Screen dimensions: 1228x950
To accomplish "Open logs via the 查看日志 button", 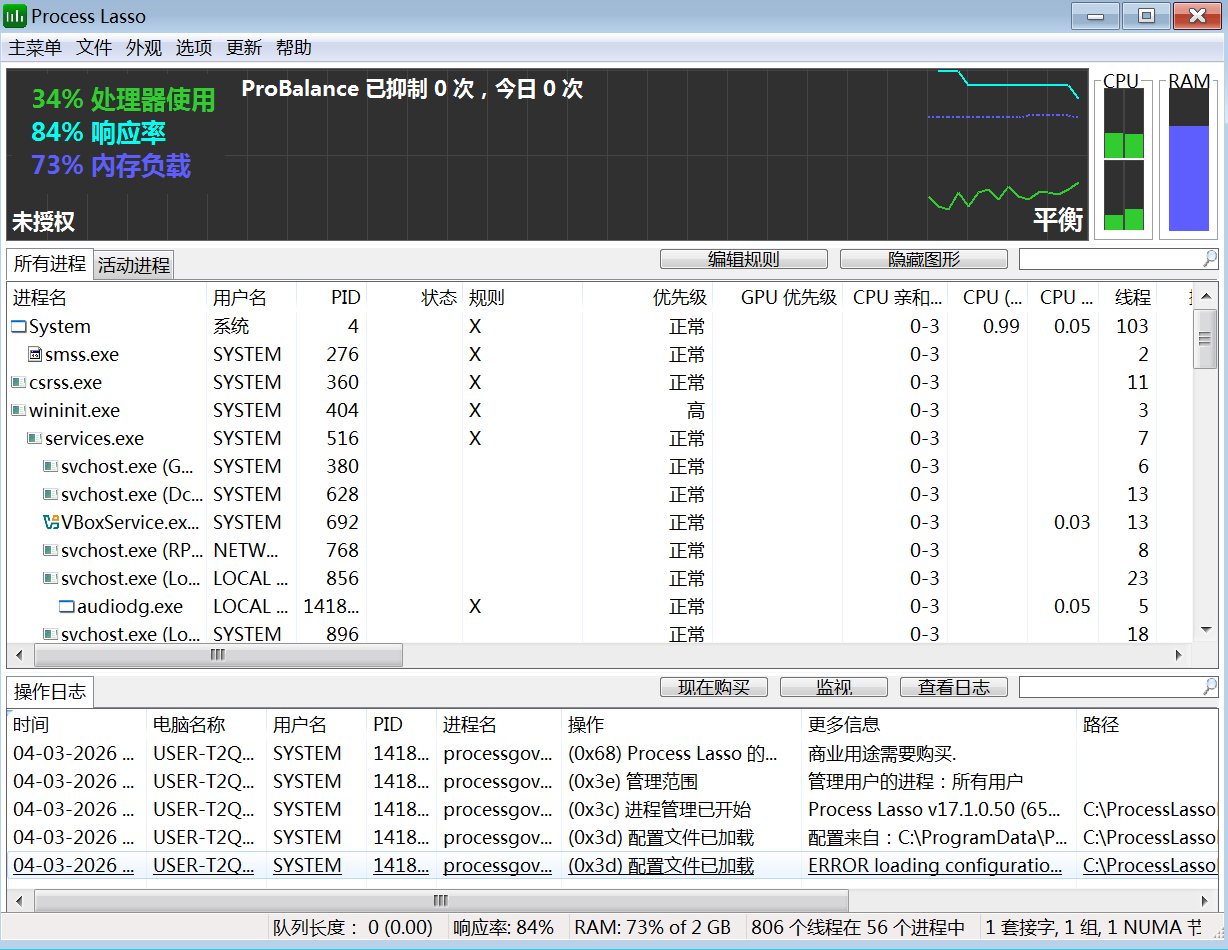I will pos(952,686).
